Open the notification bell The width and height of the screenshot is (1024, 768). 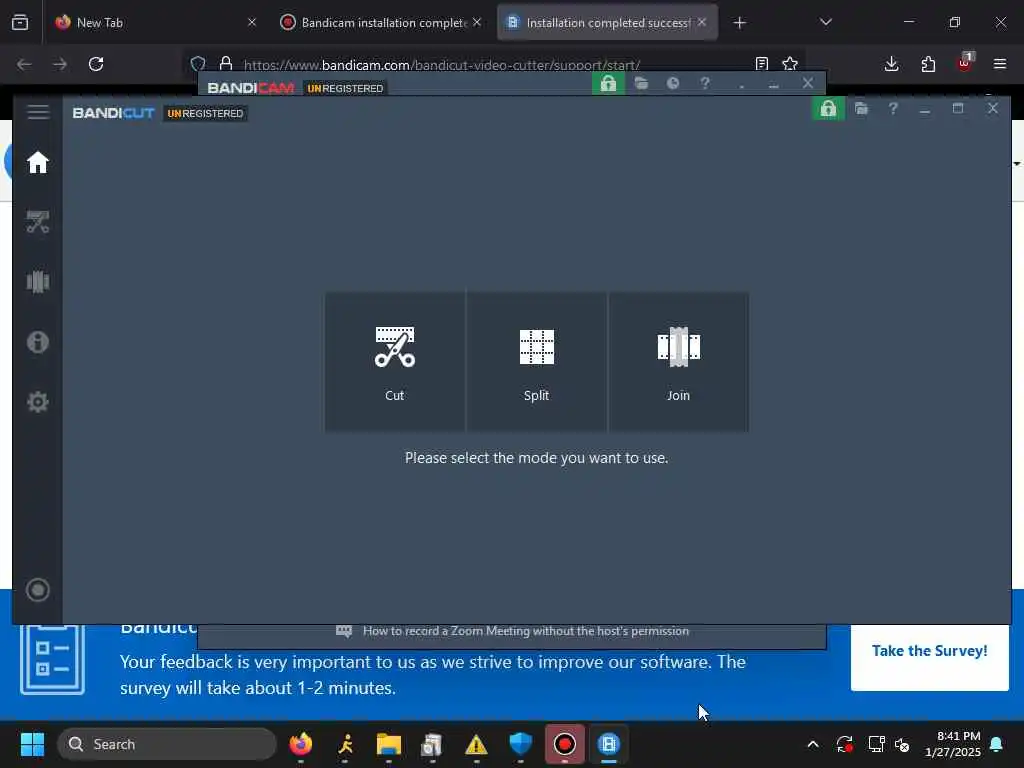click(997, 744)
